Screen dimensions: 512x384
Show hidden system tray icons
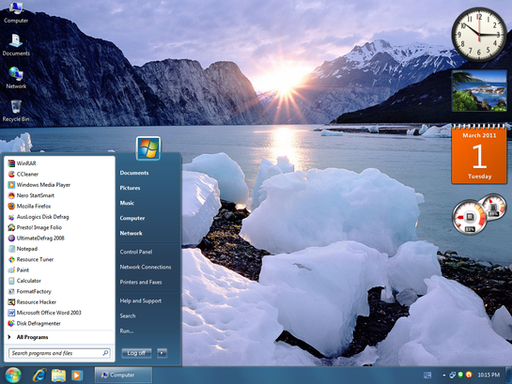coord(444,375)
